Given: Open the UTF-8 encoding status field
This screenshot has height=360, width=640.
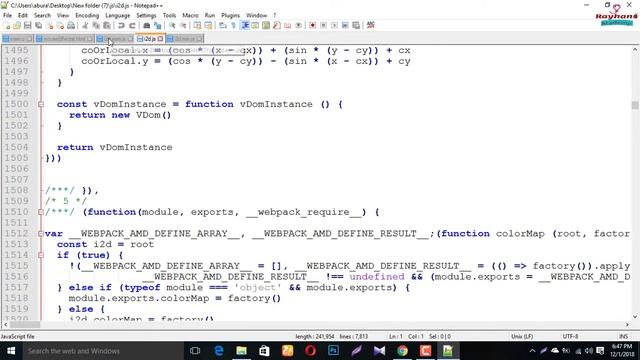Looking at the screenshot, I should (570, 337).
